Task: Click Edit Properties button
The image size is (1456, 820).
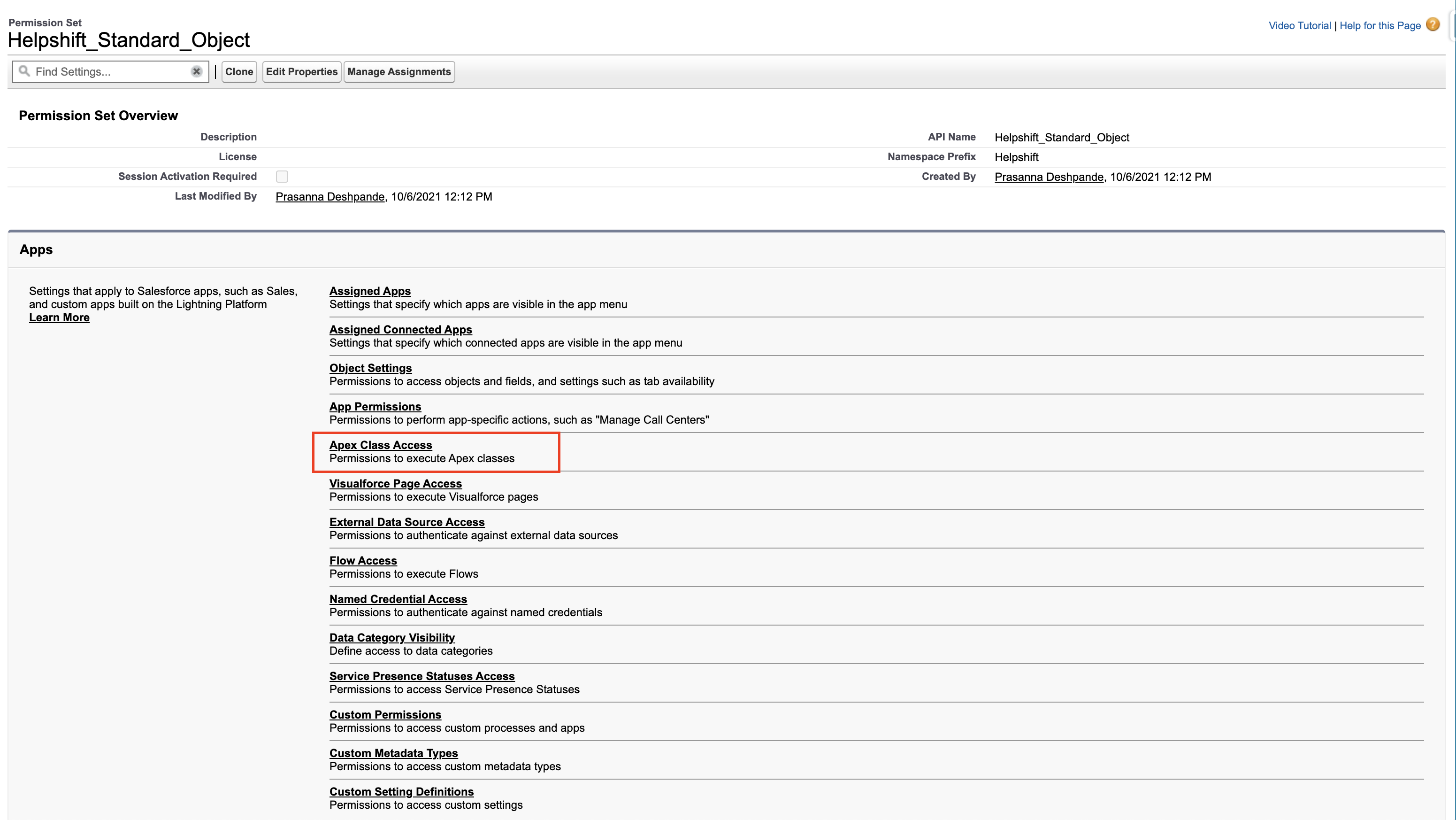Action: coord(301,72)
